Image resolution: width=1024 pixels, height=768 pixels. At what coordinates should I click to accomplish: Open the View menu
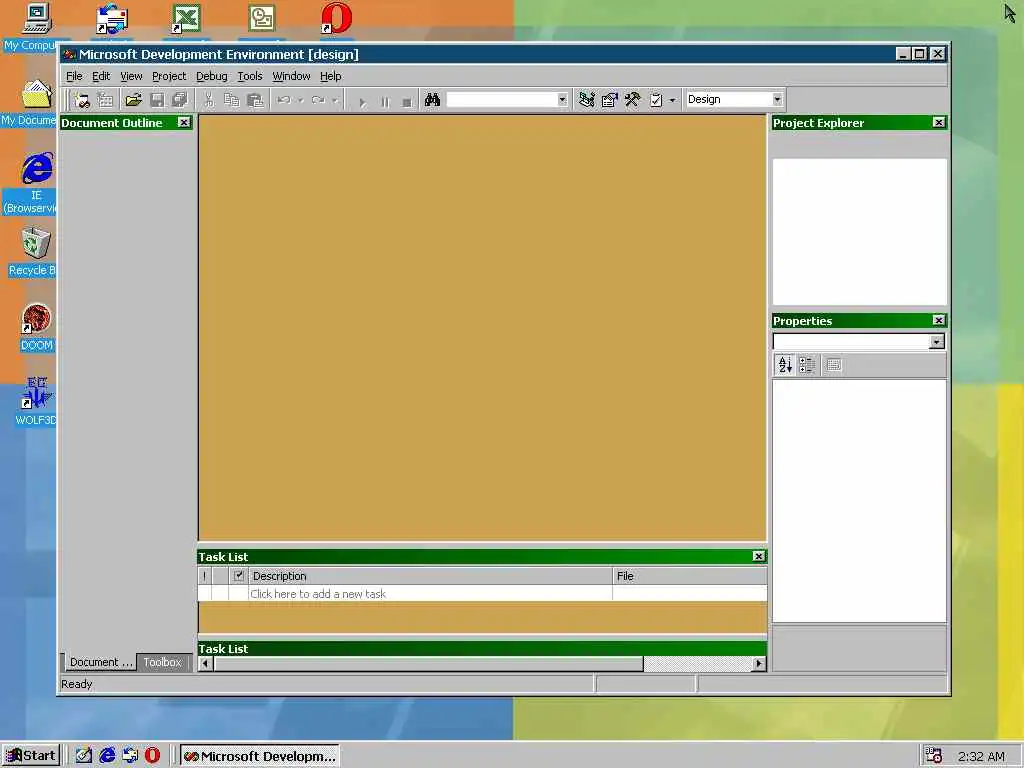(131, 76)
